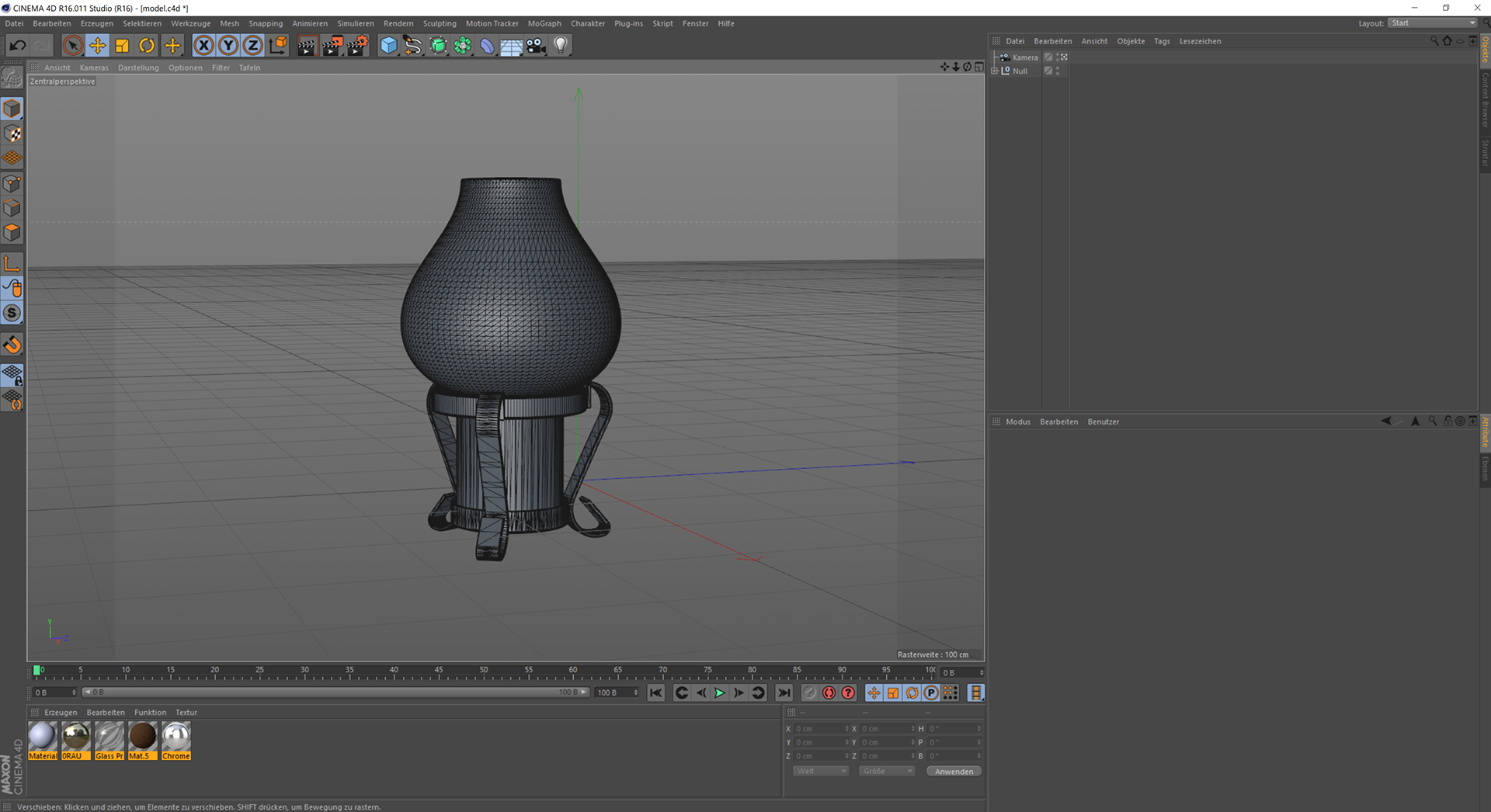This screenshot has height=812, width=1491.
Task: Enable the Axis mode L icon
Action: pyautogui.click(x=12, y=264)
